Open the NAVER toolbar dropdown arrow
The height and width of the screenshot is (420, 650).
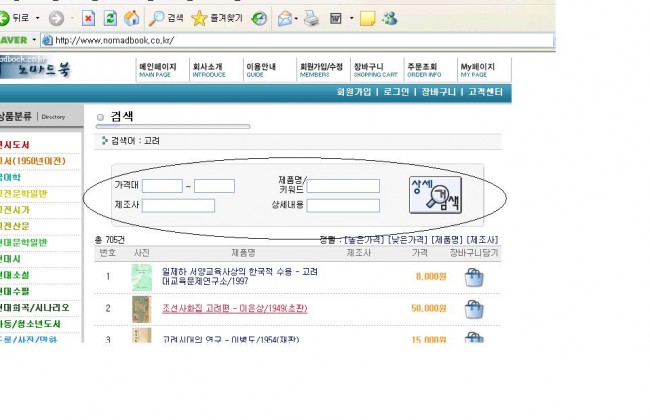[35, 40]
